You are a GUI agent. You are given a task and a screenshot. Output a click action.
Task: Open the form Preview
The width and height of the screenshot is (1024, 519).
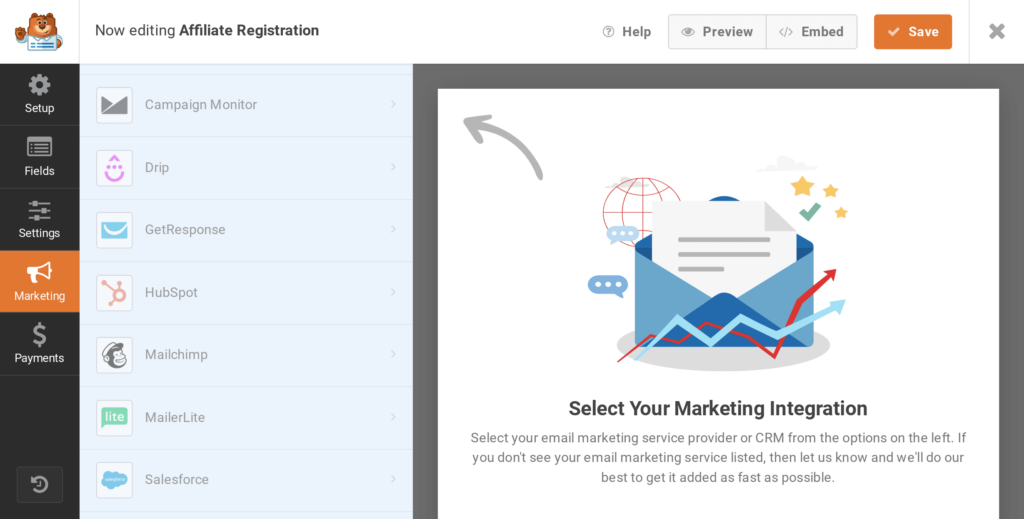717,31
